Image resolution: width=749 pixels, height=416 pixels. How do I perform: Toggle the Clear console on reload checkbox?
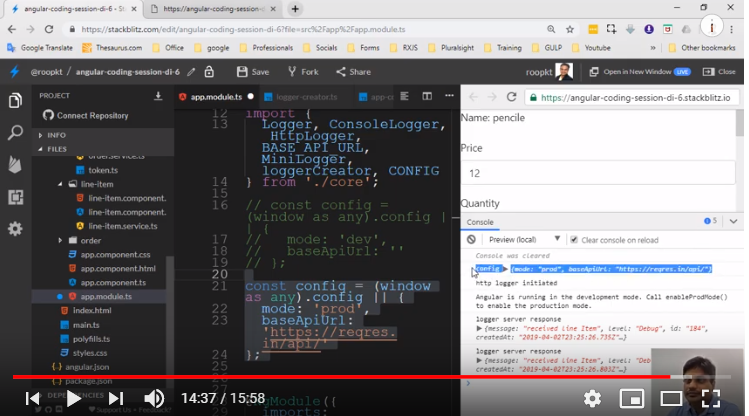click(573, 240)
